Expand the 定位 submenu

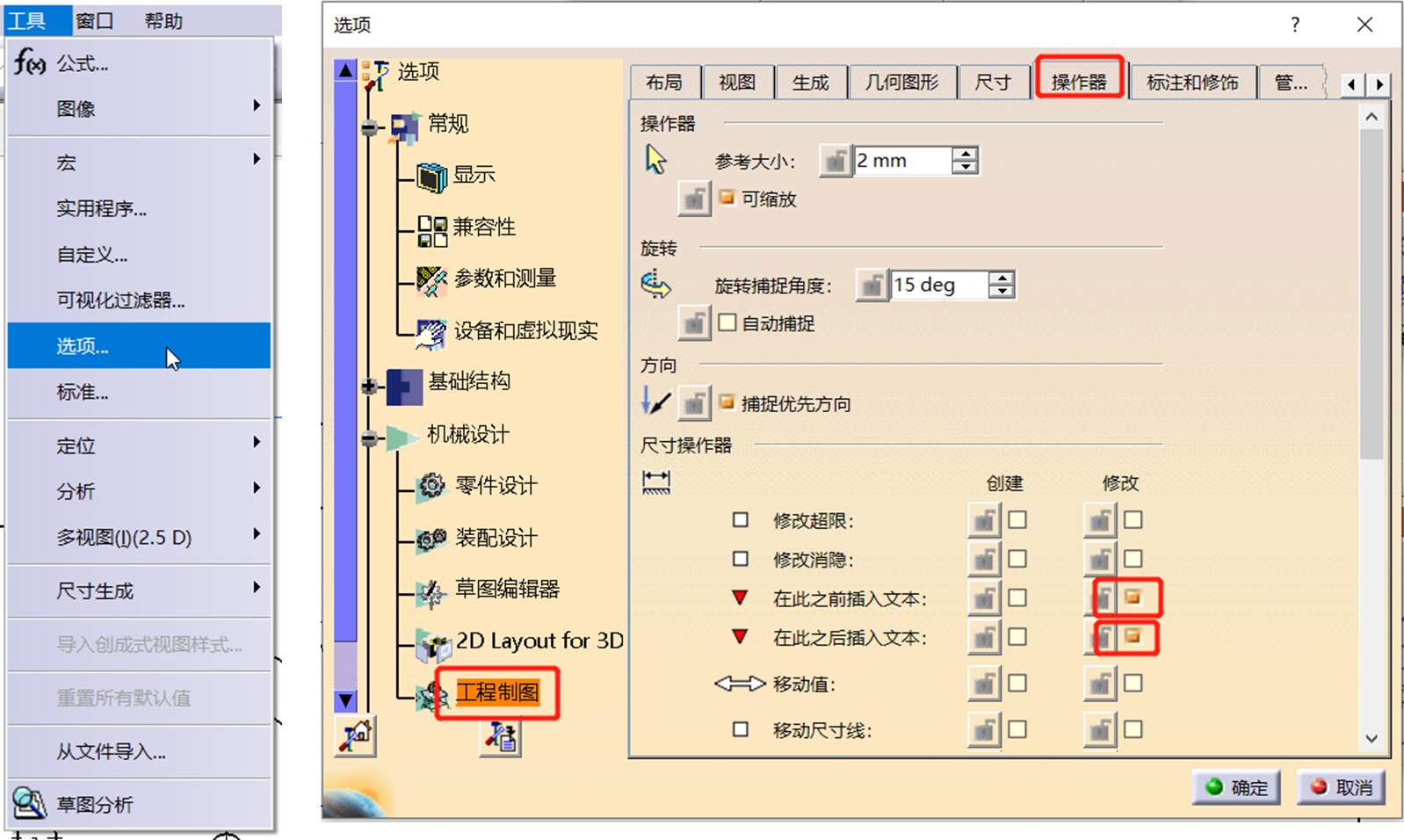point(139,445)
